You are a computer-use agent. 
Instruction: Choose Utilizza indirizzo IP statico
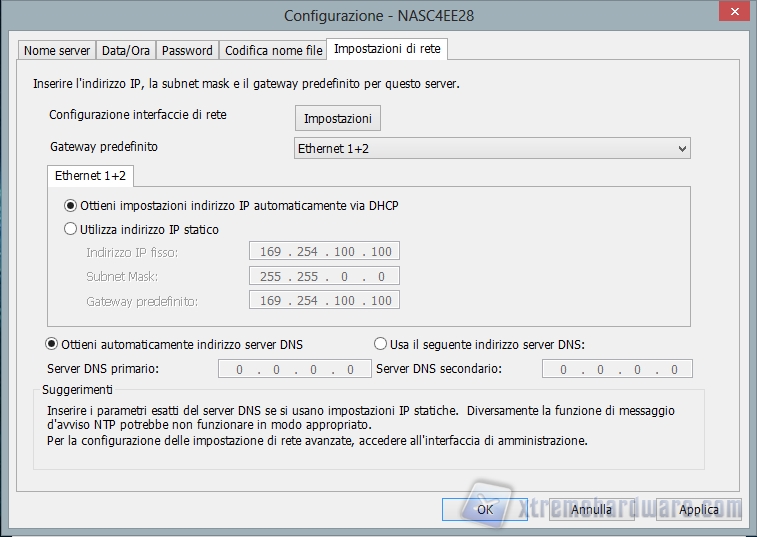tap(71, 229)
